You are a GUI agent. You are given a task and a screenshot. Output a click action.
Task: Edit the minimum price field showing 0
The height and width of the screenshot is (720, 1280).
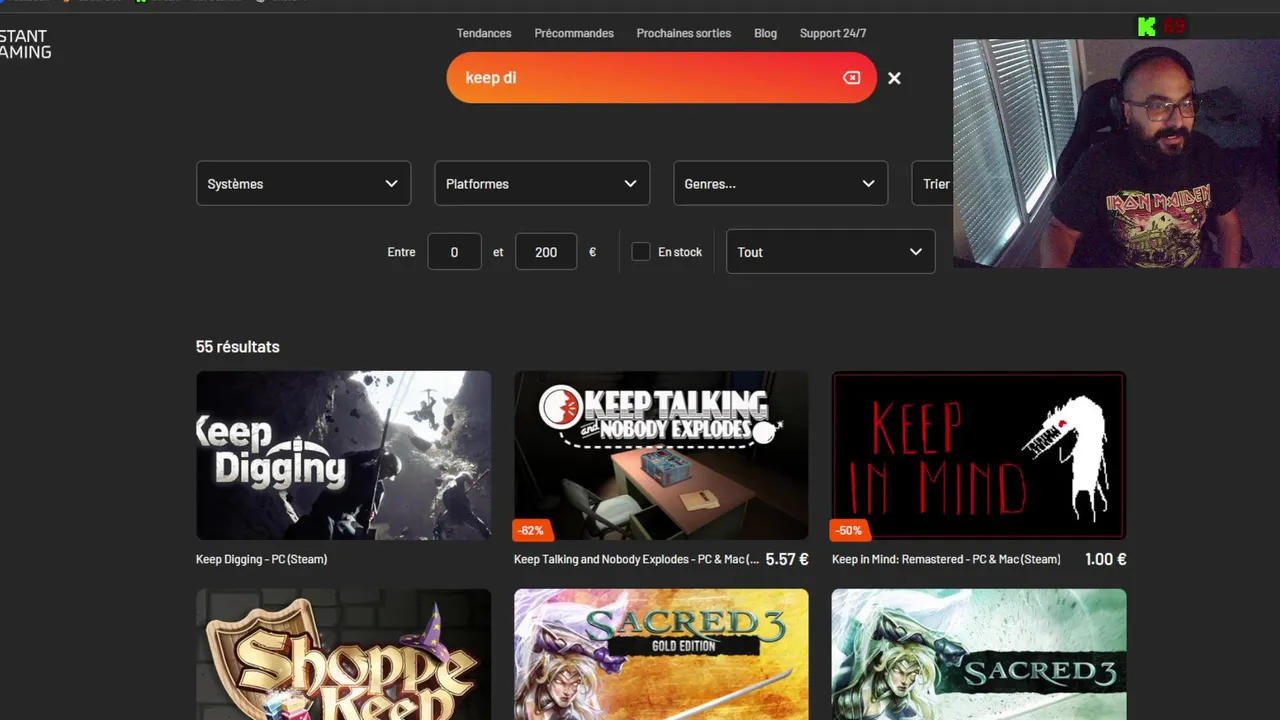(x=454, y=252)
